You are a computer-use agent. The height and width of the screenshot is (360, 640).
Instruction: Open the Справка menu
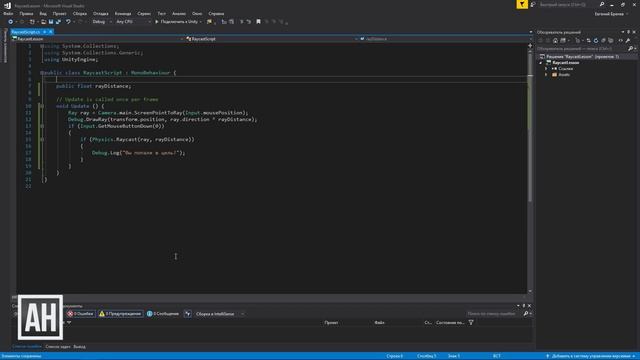[x=216, y=13]
